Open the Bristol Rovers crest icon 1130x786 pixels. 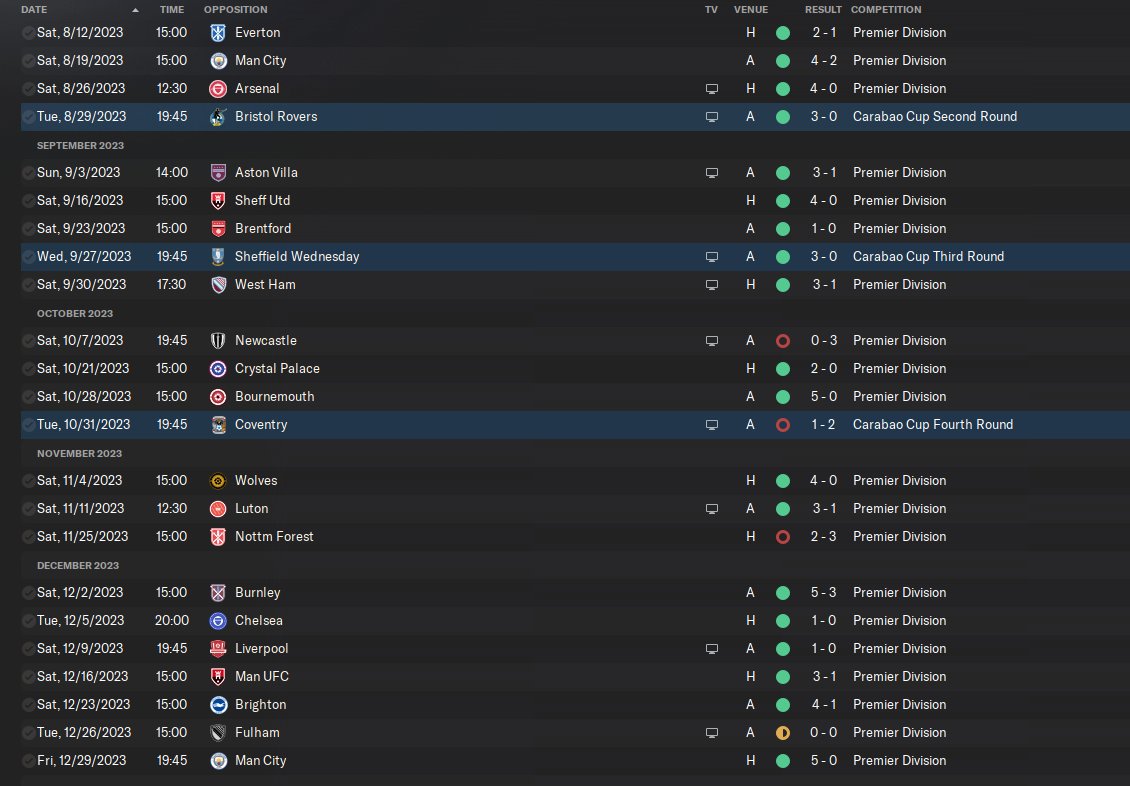[218, 117]
